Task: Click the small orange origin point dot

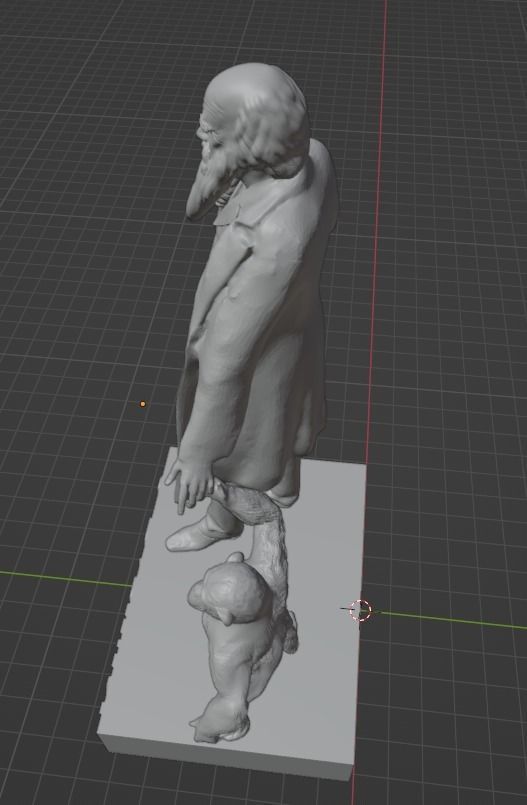Action: (143, 404)
